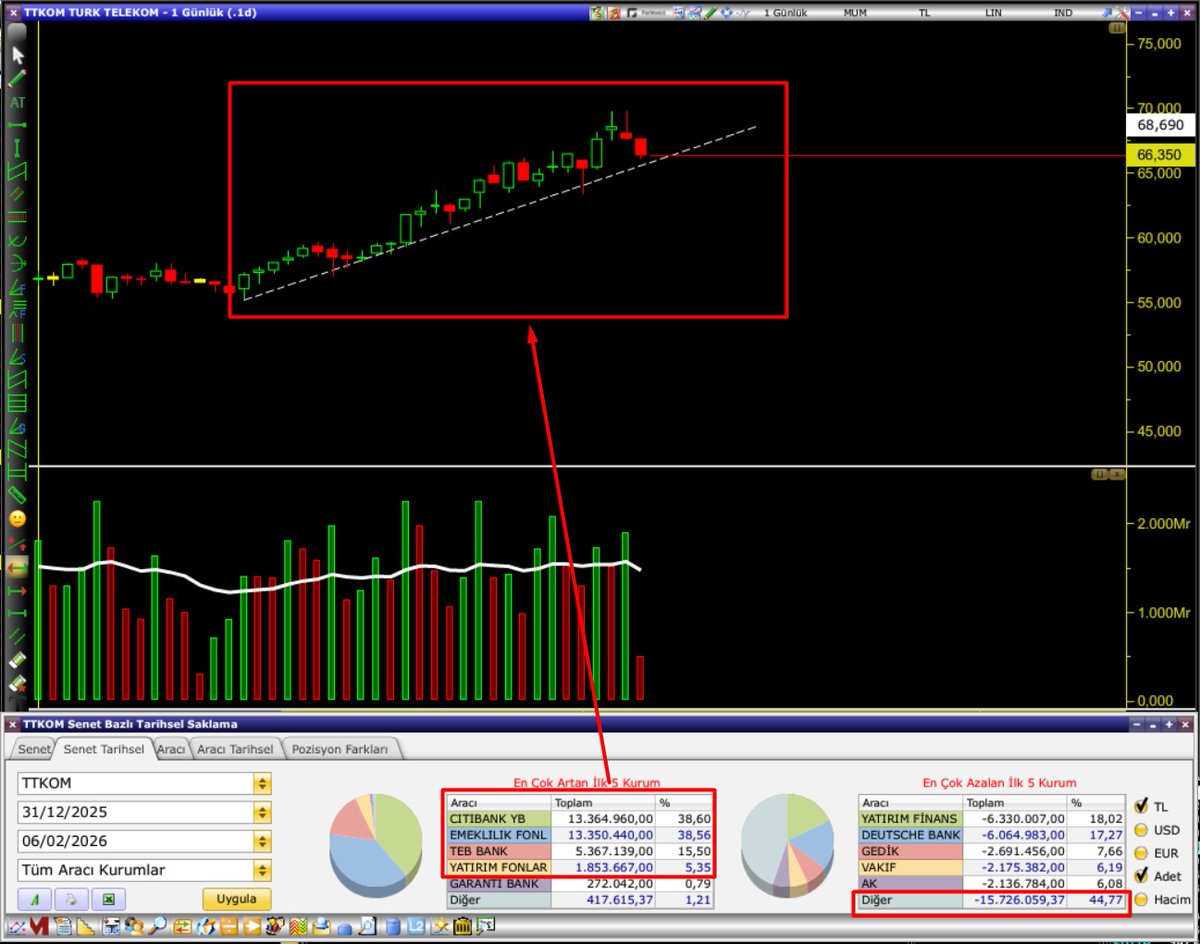Click the calendar-like building icon in bottom toolbar
The image size is (1200, 944).
[x=463, y=926]
